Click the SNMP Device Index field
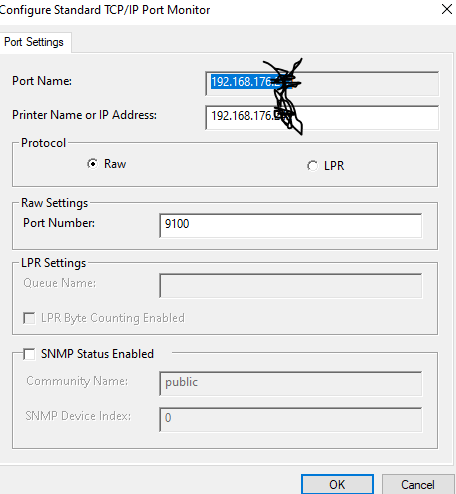Screen dimensions: 456x494 [x=291, y=419]
